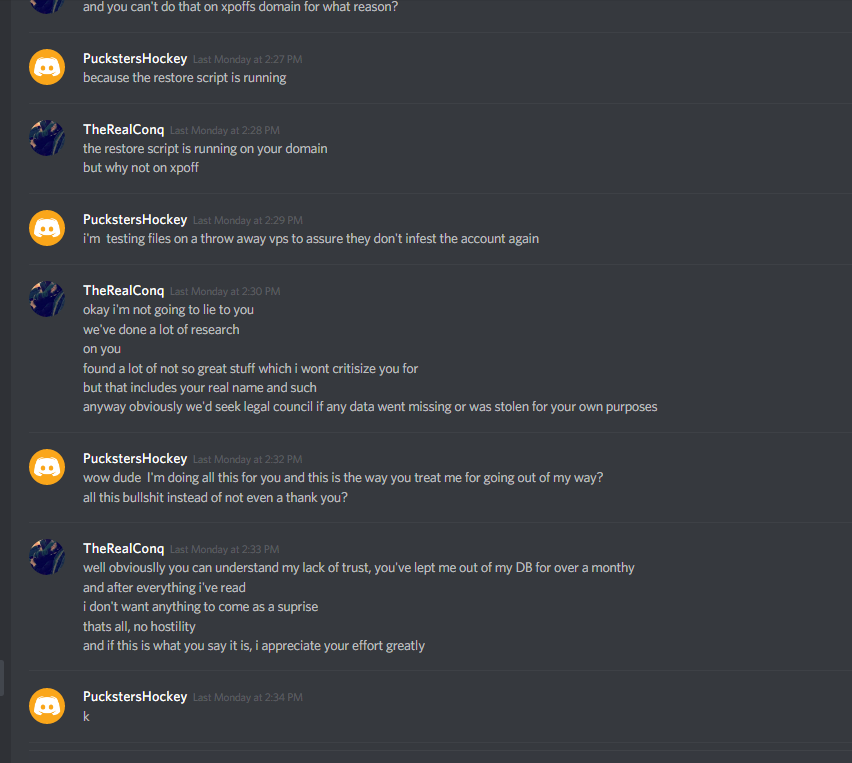Open PuckstersHockey username above 'restore script is running'
Image resolution: width=852 pixels, height=763 pixels.
pos(135,59)
